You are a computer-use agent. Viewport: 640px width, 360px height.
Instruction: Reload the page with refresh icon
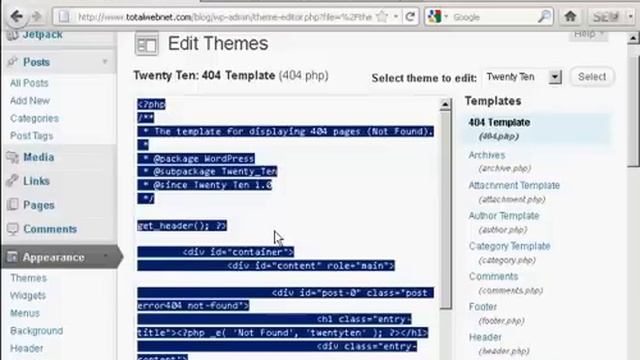(x=410, y=17)
